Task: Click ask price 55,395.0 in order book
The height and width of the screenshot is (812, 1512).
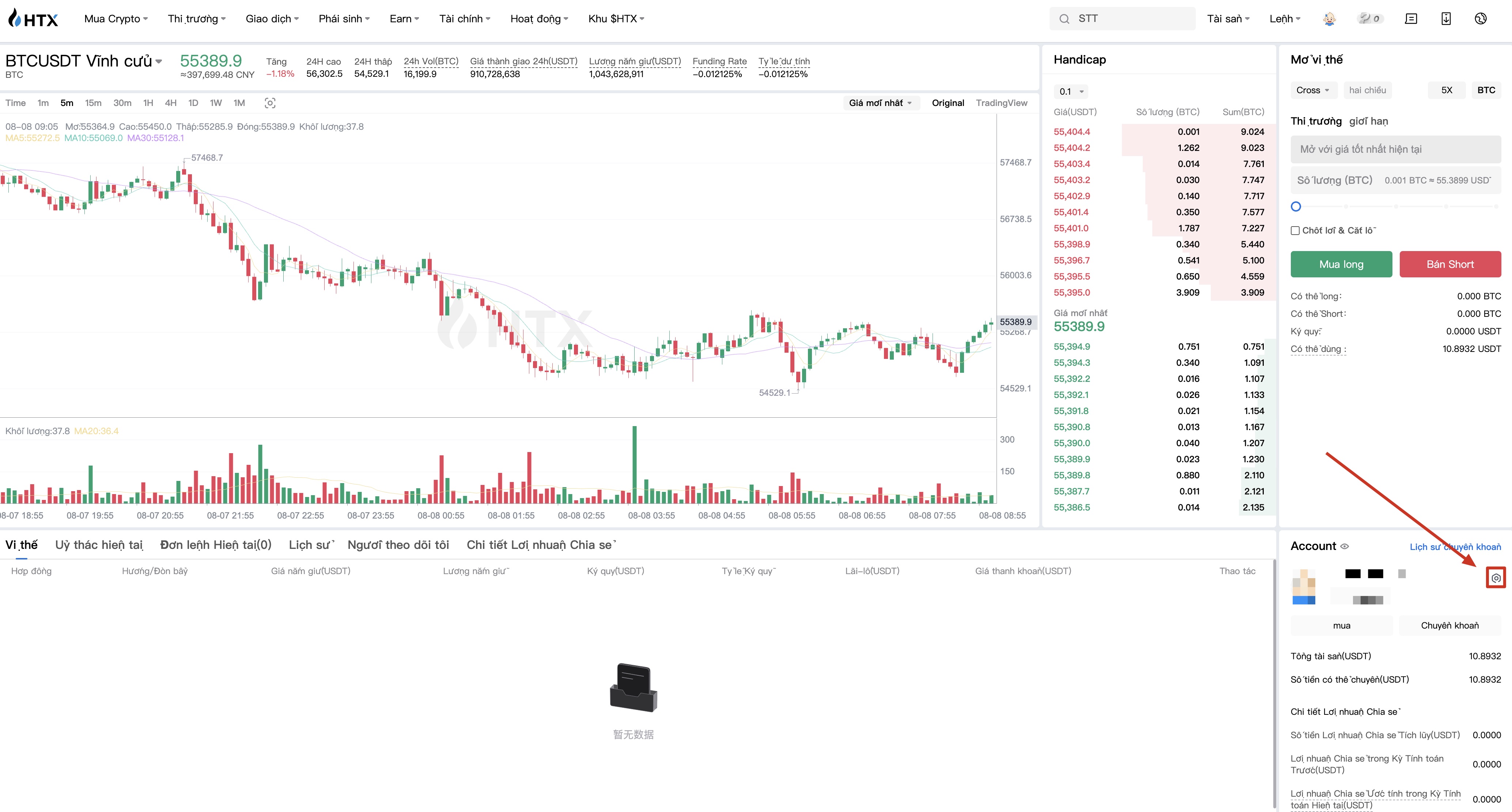Action: tap(1071, 293)
